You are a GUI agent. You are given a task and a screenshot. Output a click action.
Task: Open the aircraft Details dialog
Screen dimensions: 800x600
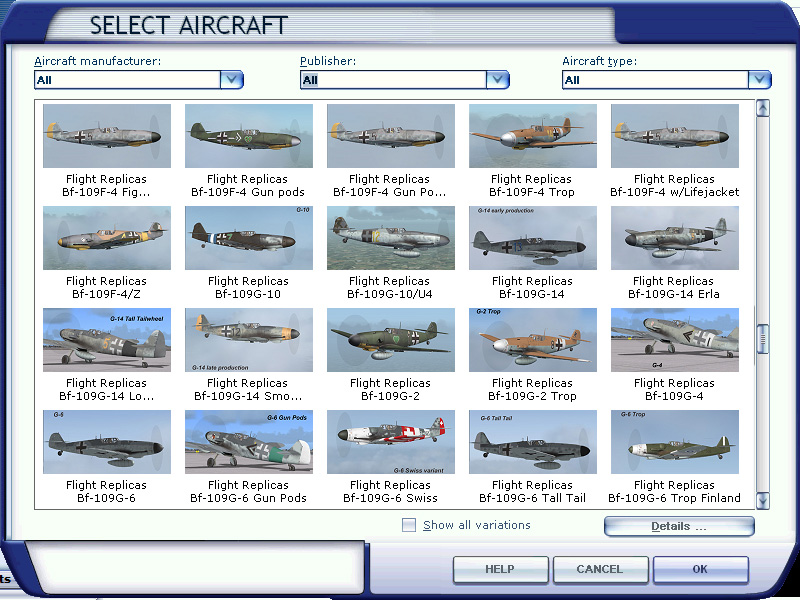679,527
